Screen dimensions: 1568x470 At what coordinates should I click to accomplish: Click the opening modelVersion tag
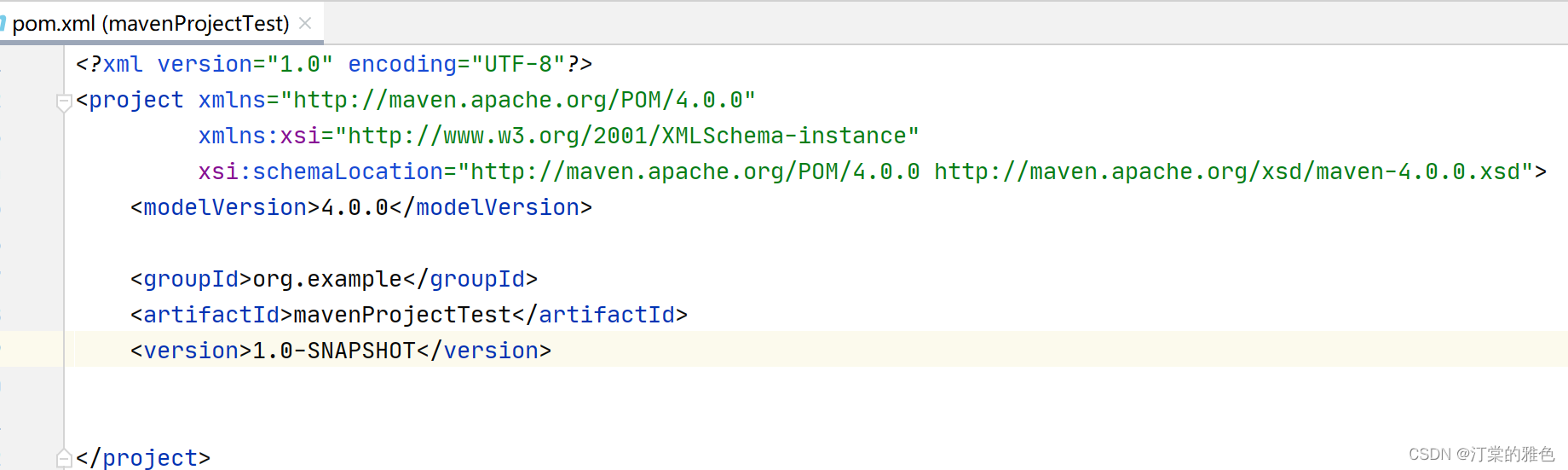tap(225, 207)
